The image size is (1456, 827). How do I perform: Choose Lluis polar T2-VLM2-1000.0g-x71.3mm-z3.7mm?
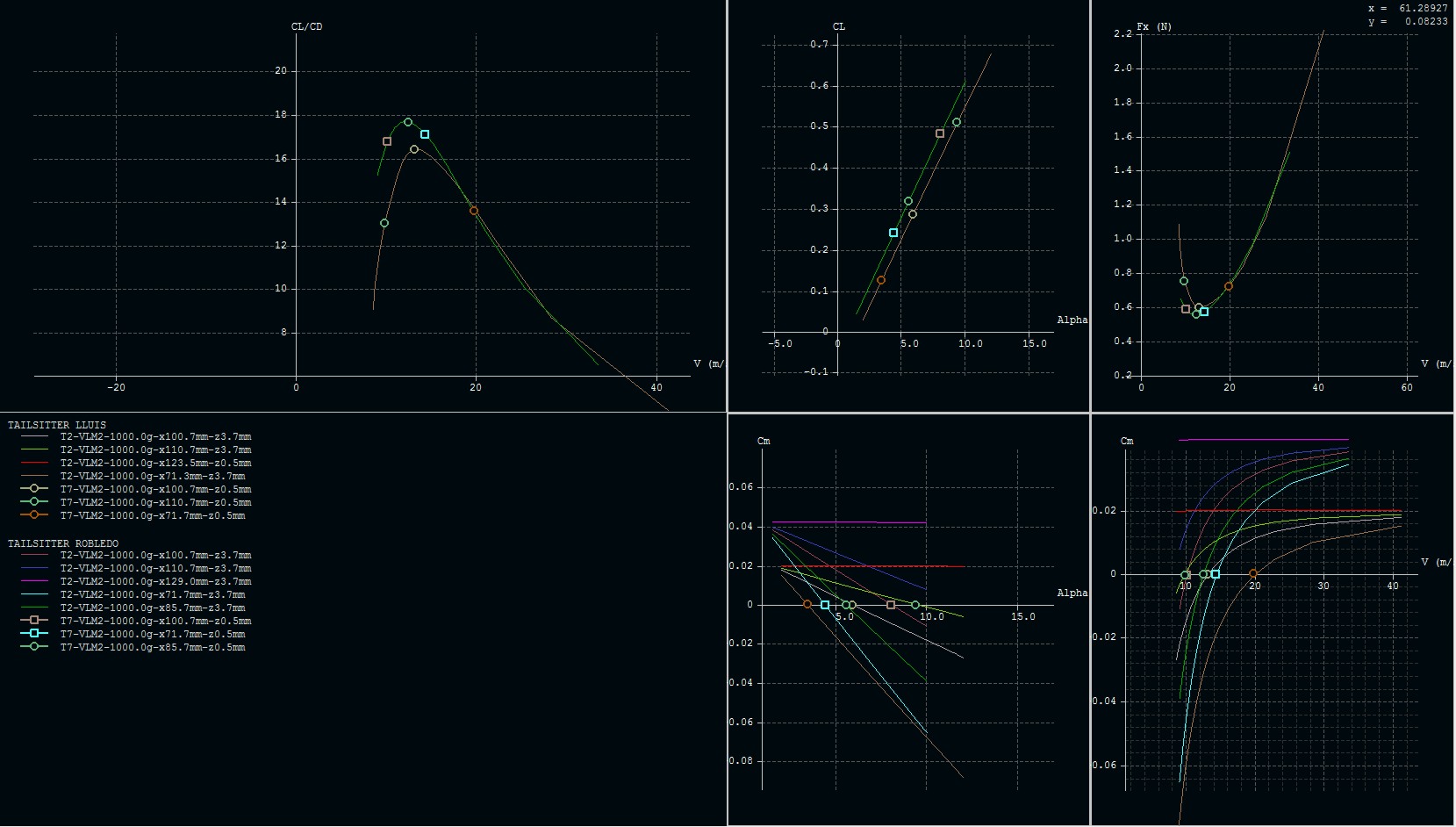tap(153, 476)
